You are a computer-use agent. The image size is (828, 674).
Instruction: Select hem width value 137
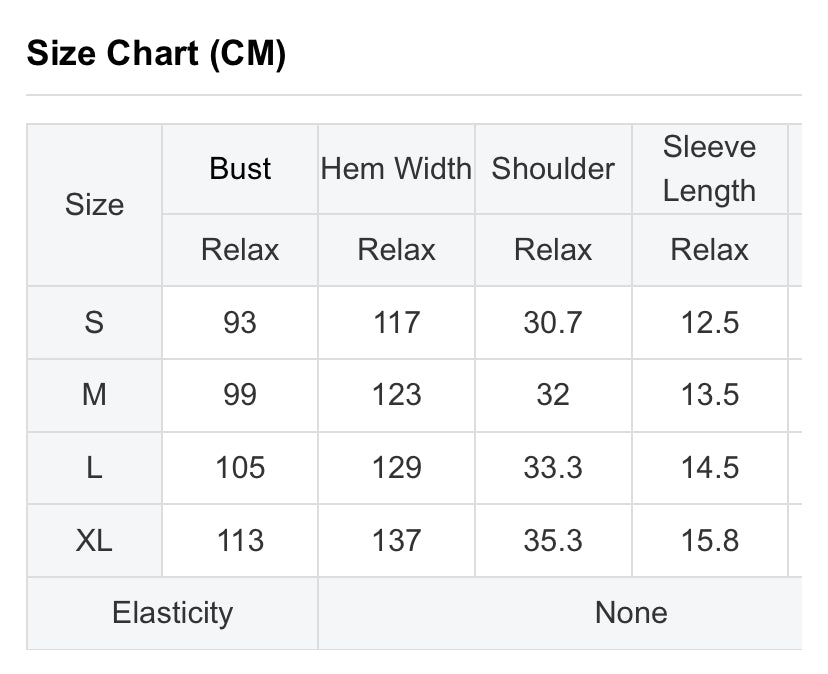click(x=397, y=541)
